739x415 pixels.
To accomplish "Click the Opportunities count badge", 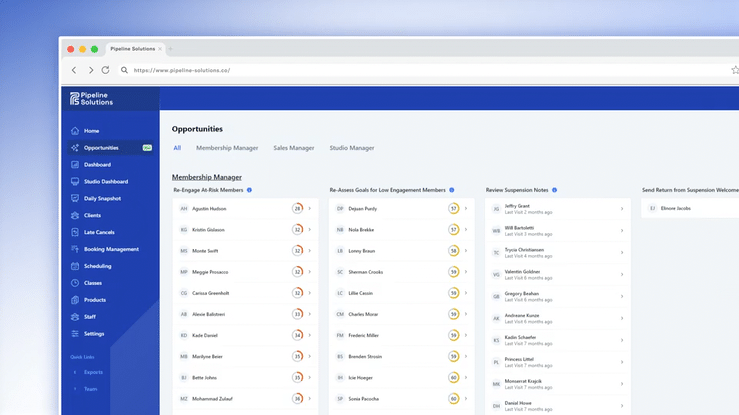I will (147, 148).
